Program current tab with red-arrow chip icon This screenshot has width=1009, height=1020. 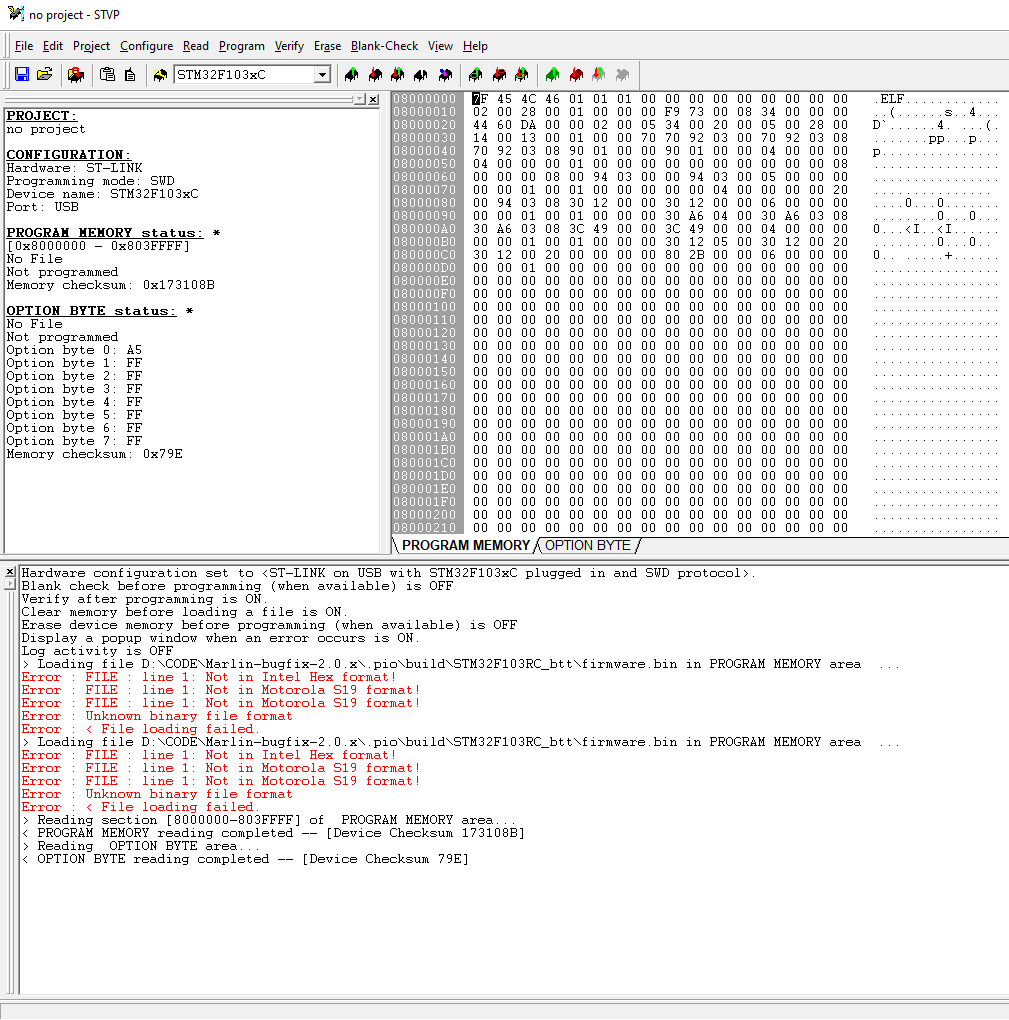tap(375, 75)
